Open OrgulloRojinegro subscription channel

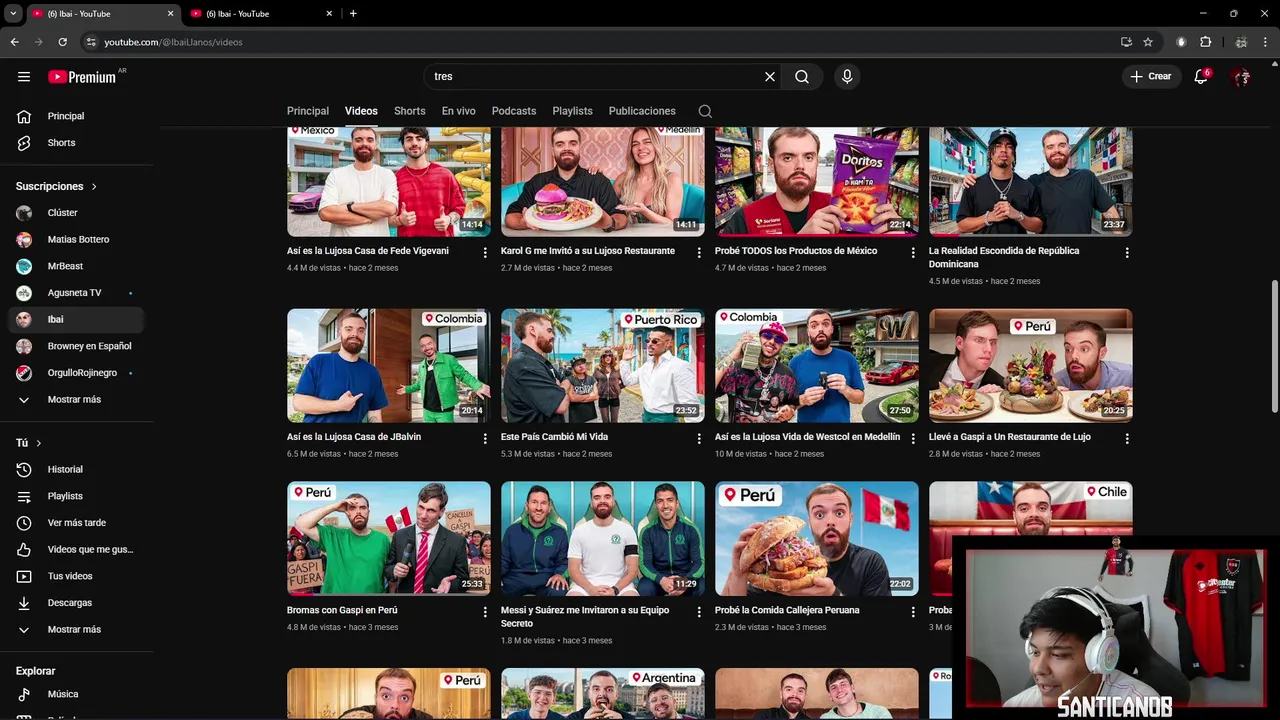click(77, 373)
